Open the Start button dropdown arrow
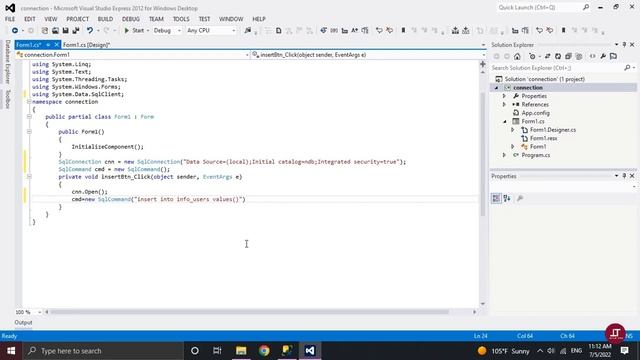This screenshot has height=360, width=640. click(x=148, y=31)
